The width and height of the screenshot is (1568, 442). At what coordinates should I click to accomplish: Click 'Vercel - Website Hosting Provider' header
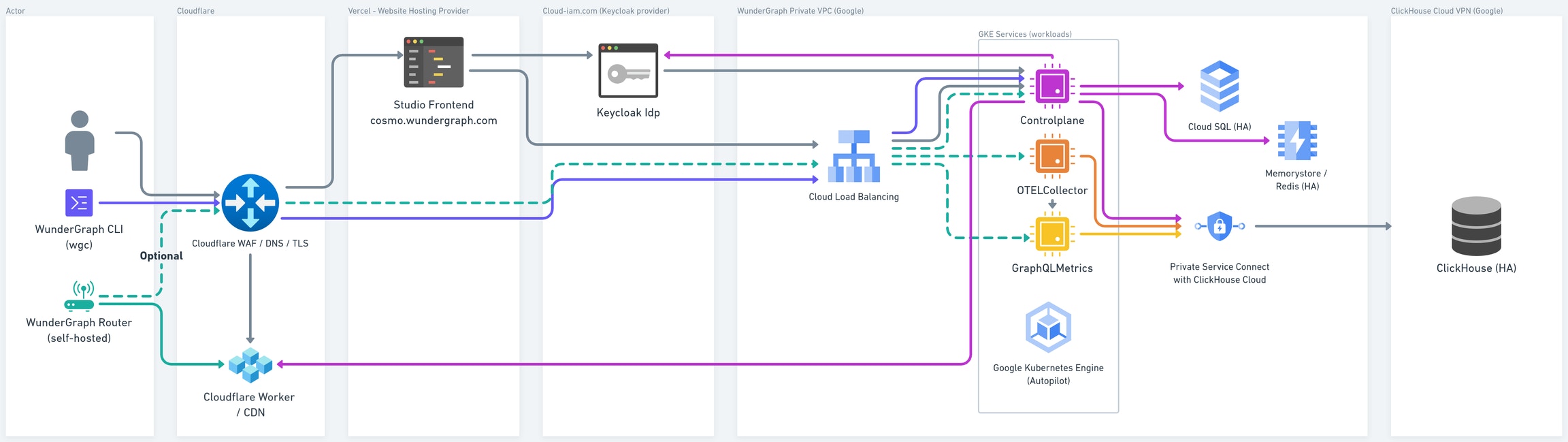click(408, 11)
